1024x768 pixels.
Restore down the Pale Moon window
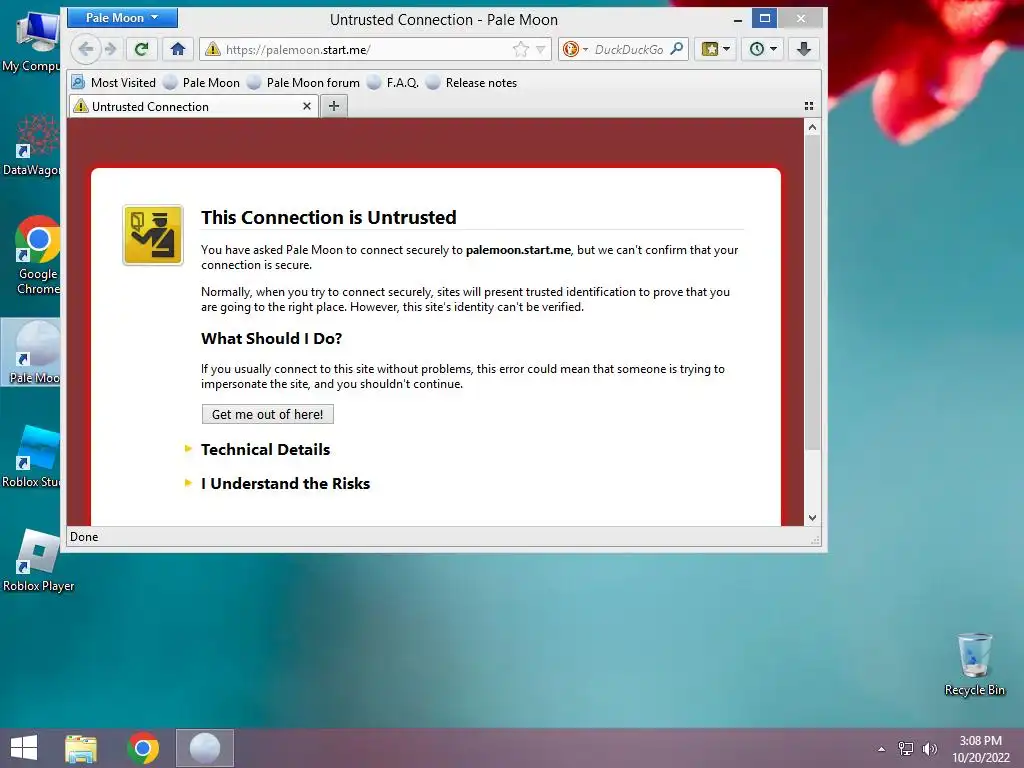click(x=765, y=18)
